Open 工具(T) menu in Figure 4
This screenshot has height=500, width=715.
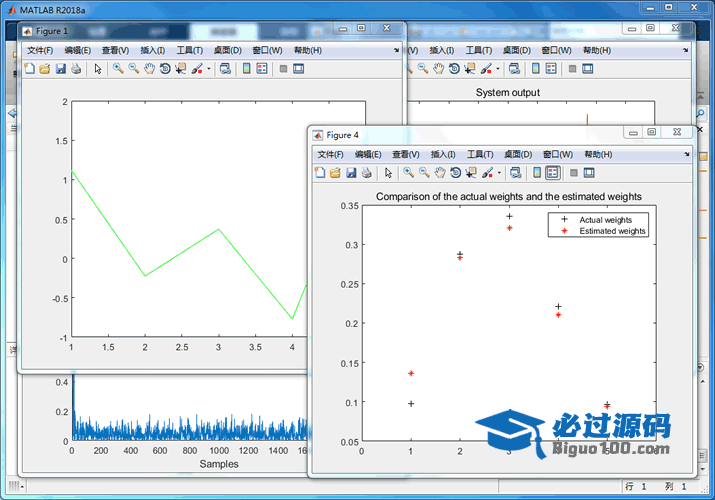point(480,155)
